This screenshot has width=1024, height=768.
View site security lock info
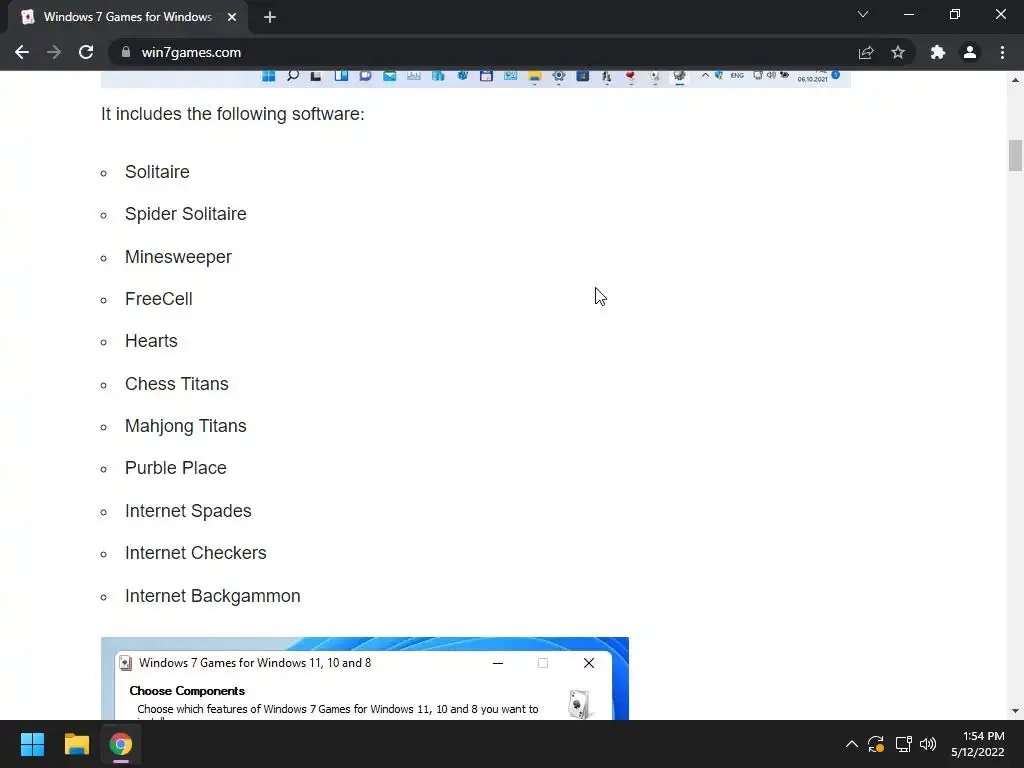126,52
